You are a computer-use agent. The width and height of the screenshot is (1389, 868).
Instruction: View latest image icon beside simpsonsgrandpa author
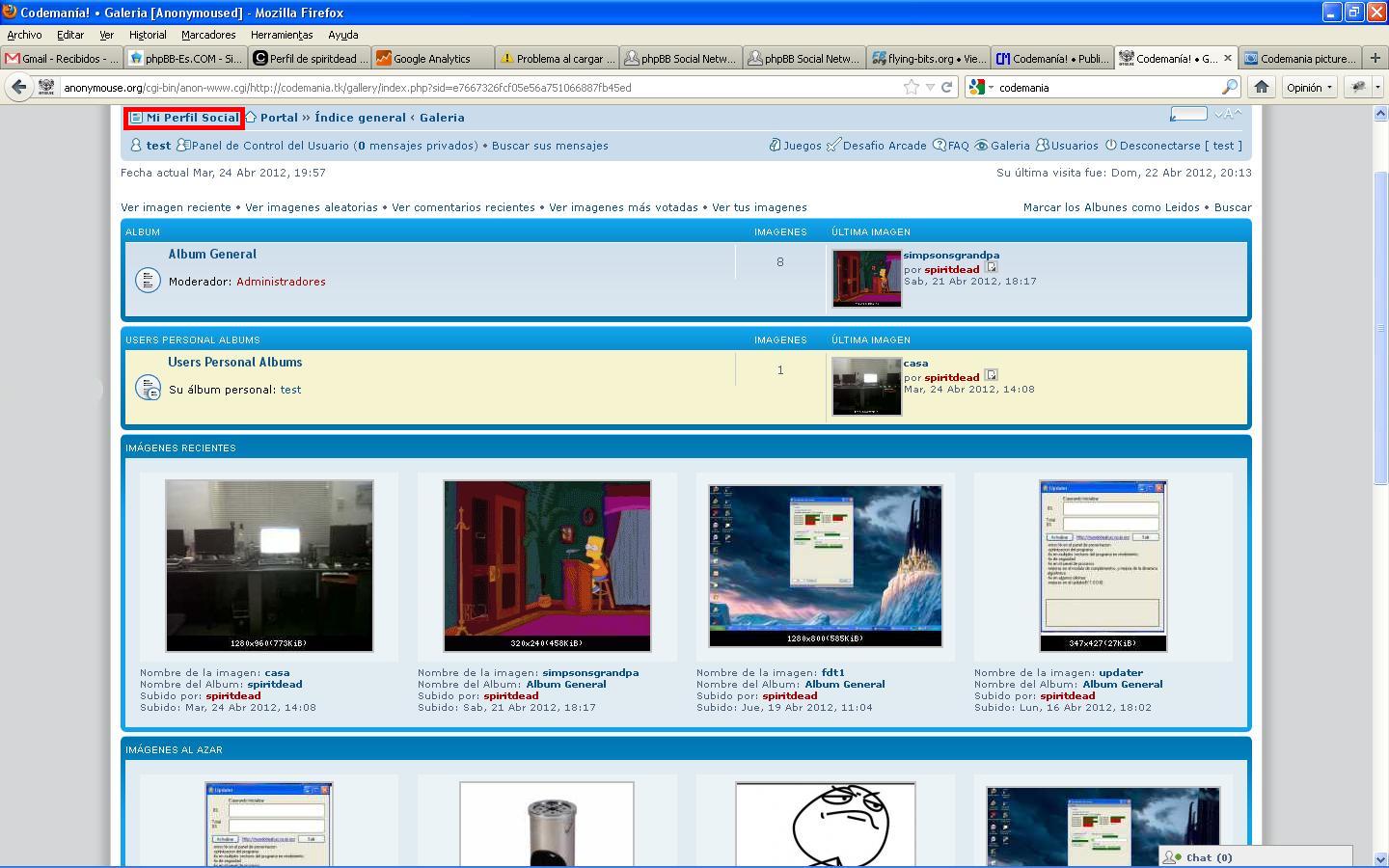pos(991,268)
